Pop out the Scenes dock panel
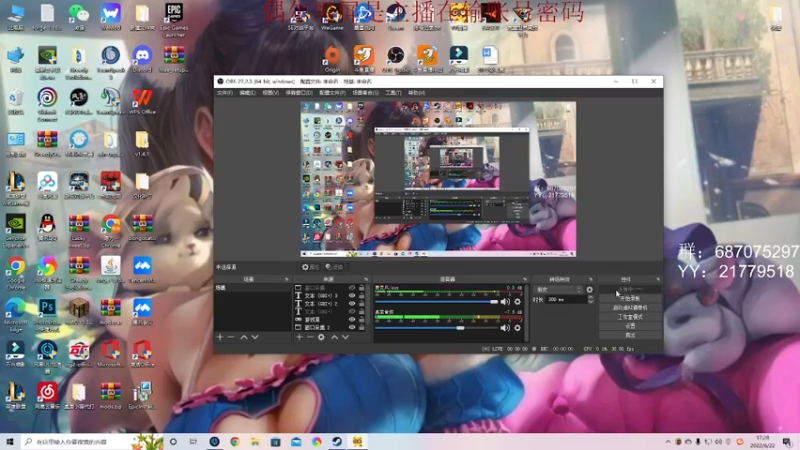This screenshot has height=450, width=800. pos(286,279)
